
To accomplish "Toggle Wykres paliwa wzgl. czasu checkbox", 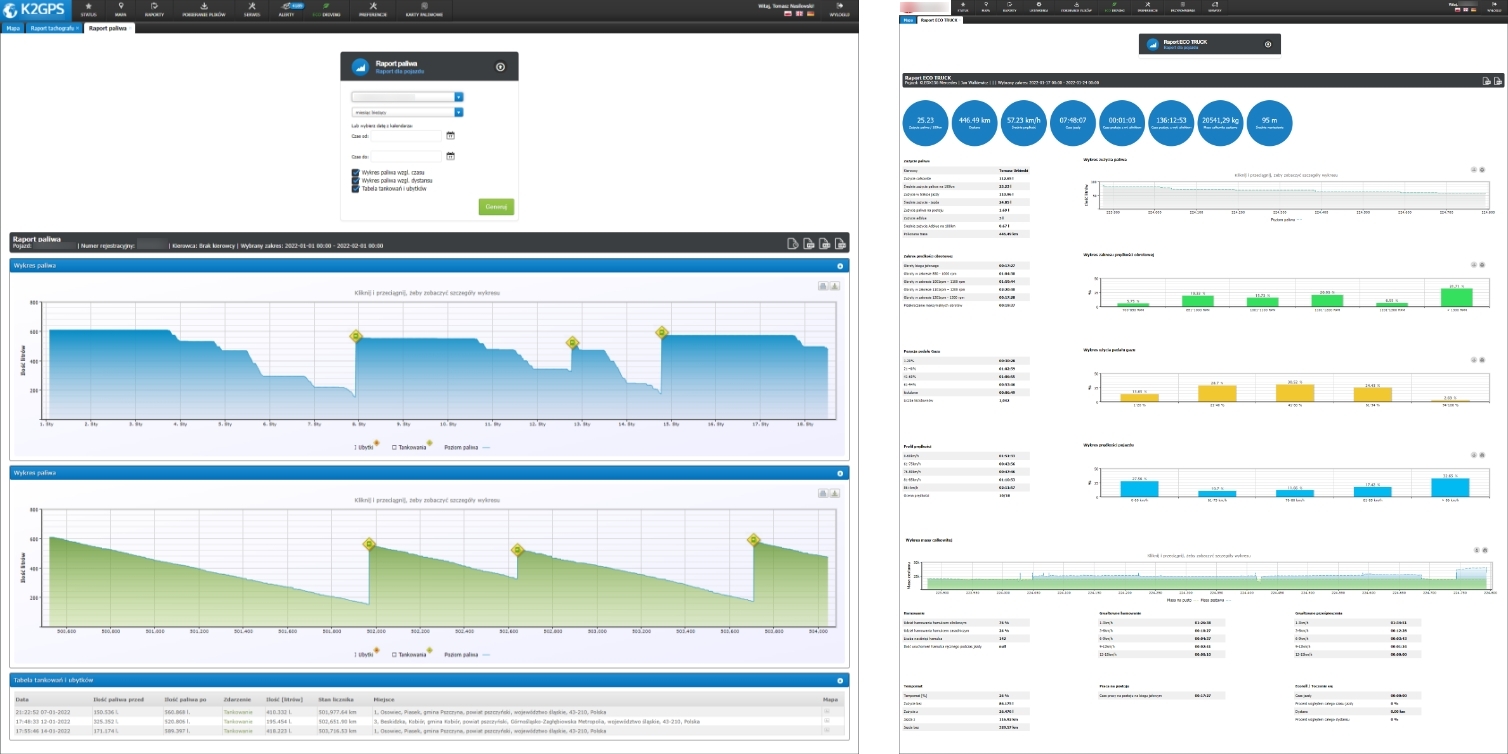I will [356, 172].
